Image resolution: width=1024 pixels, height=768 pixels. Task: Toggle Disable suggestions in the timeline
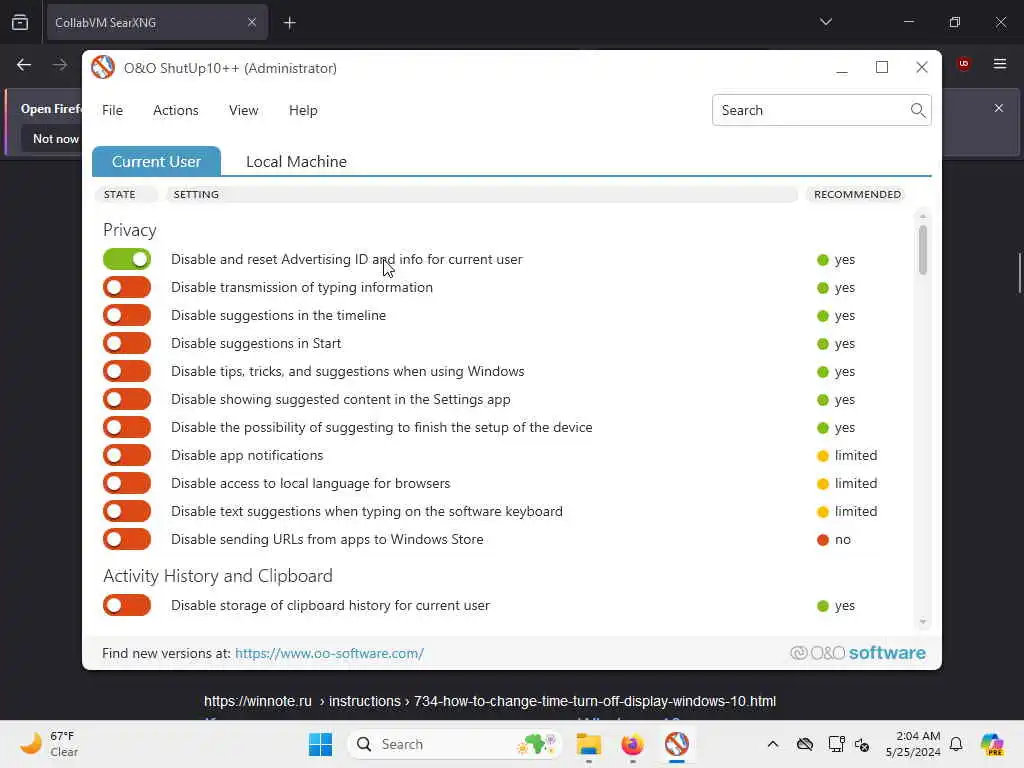coord(127,315)
